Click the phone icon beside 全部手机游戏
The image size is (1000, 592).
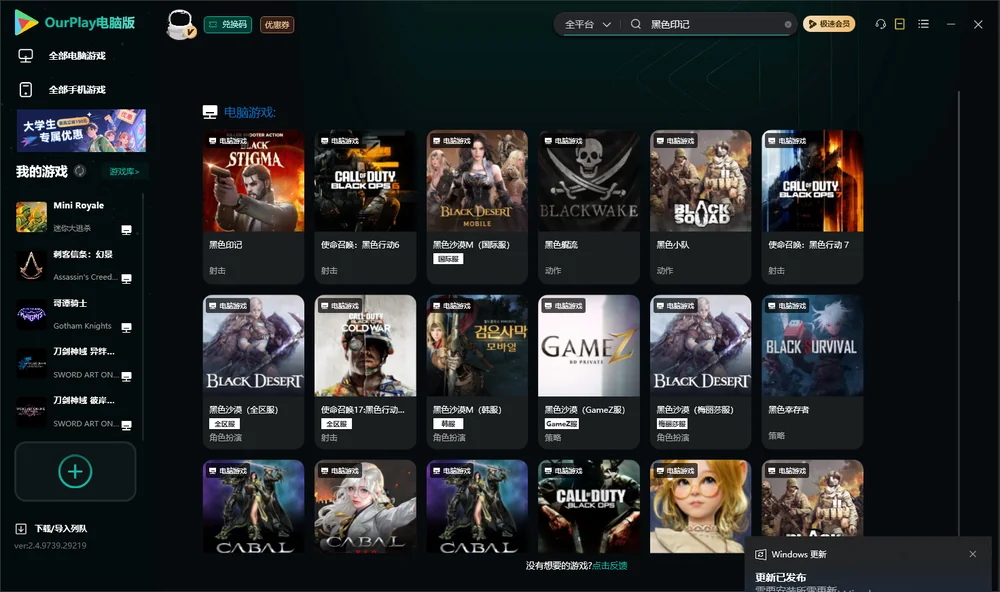tap(26, 89)
